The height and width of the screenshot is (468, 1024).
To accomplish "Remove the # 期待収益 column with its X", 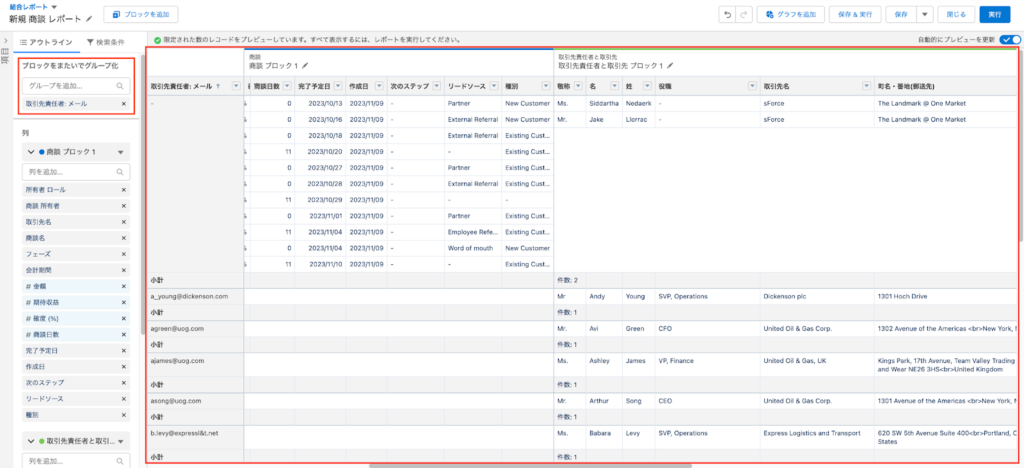I will (x=123, y=302).
